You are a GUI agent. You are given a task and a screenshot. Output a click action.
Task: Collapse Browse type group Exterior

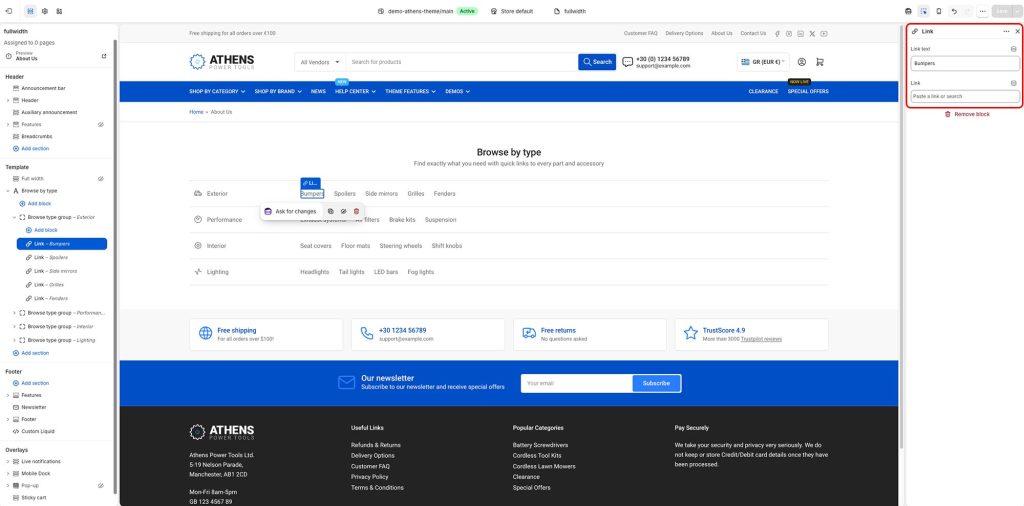coord(14,217)
